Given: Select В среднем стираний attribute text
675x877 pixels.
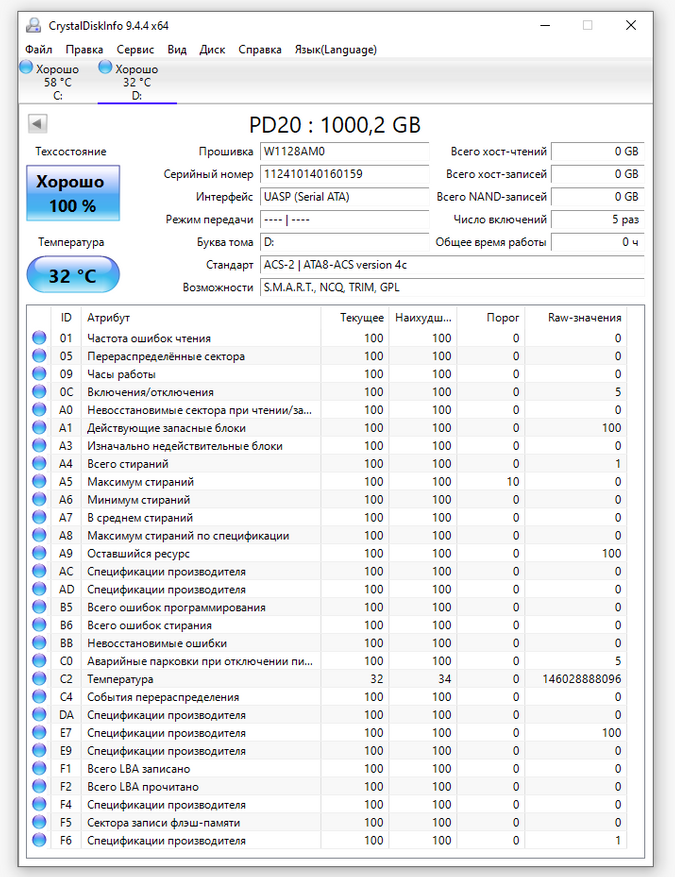Looking at the screenshot, I should [140, 518].
